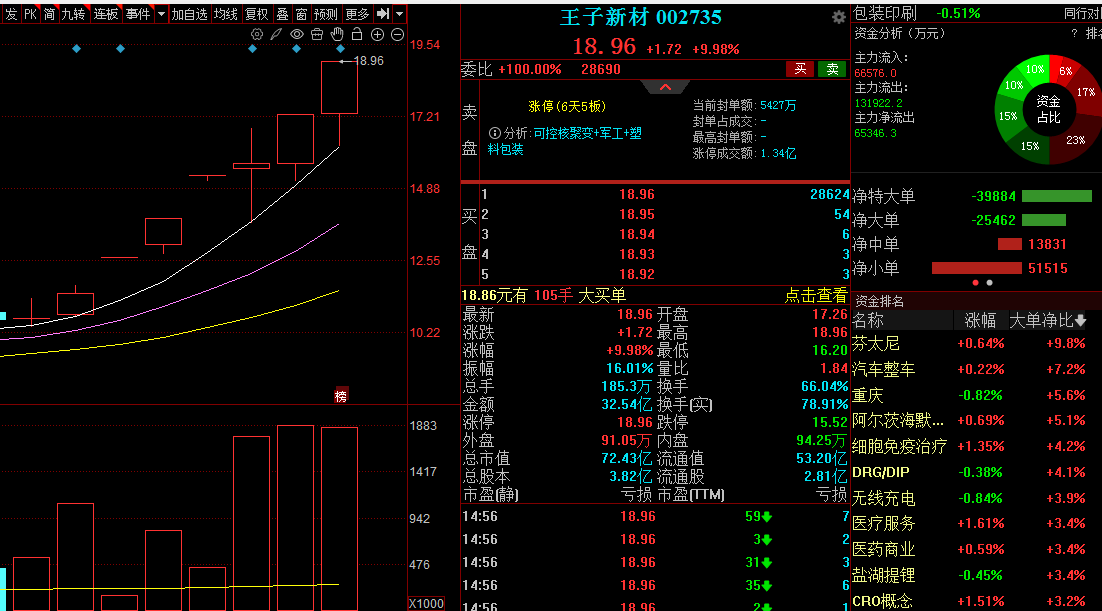Toggle the 九转 indicator button
The image size is (1102, 611).
pos(73,14)
